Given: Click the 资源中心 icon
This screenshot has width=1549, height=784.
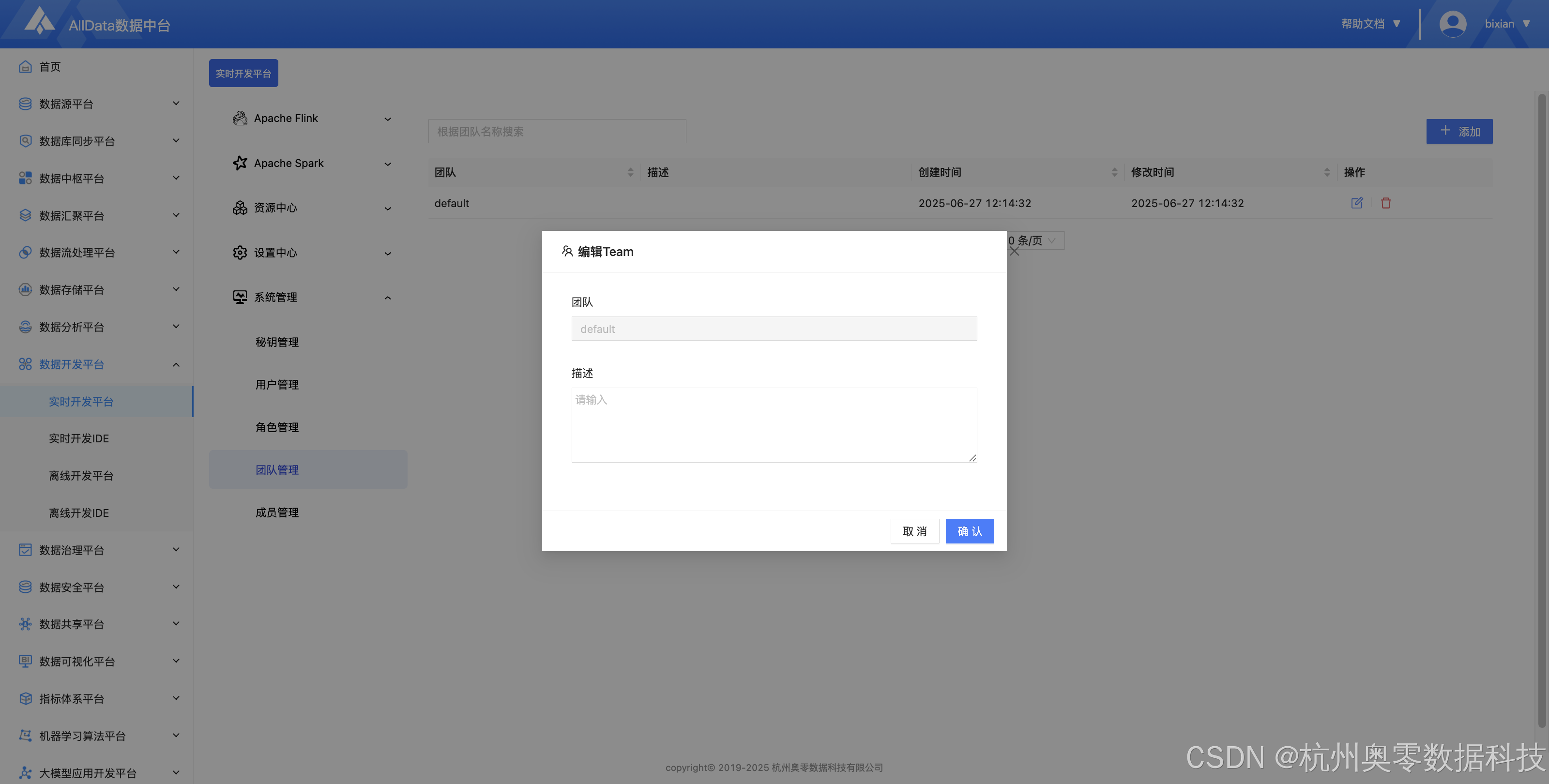Looking at the screenshot, I should (240, 208).
